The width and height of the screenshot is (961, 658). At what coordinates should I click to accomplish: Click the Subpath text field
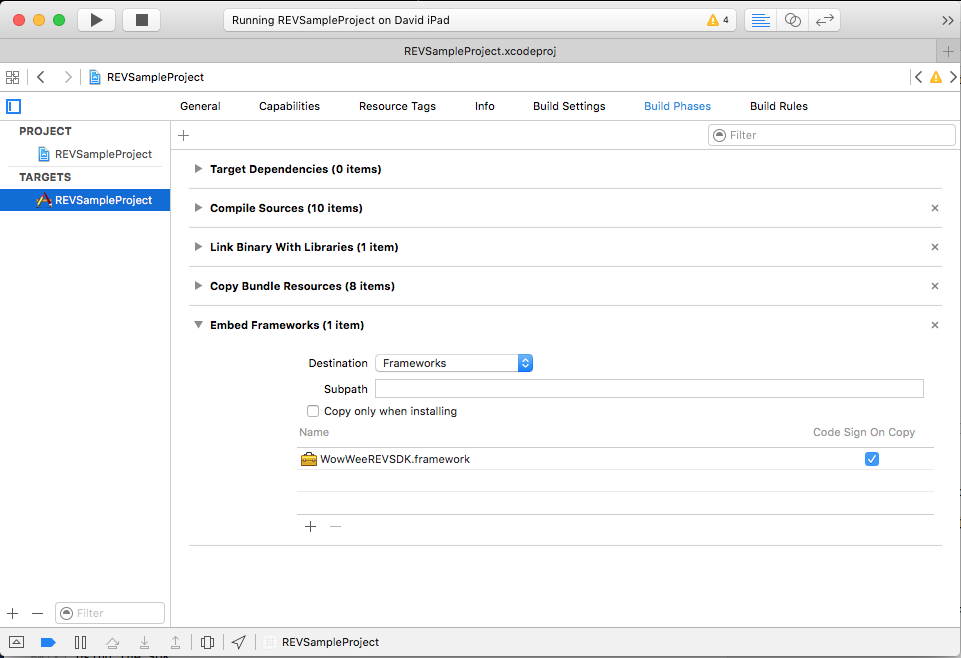pyautogui.click(x=649, y=388)
